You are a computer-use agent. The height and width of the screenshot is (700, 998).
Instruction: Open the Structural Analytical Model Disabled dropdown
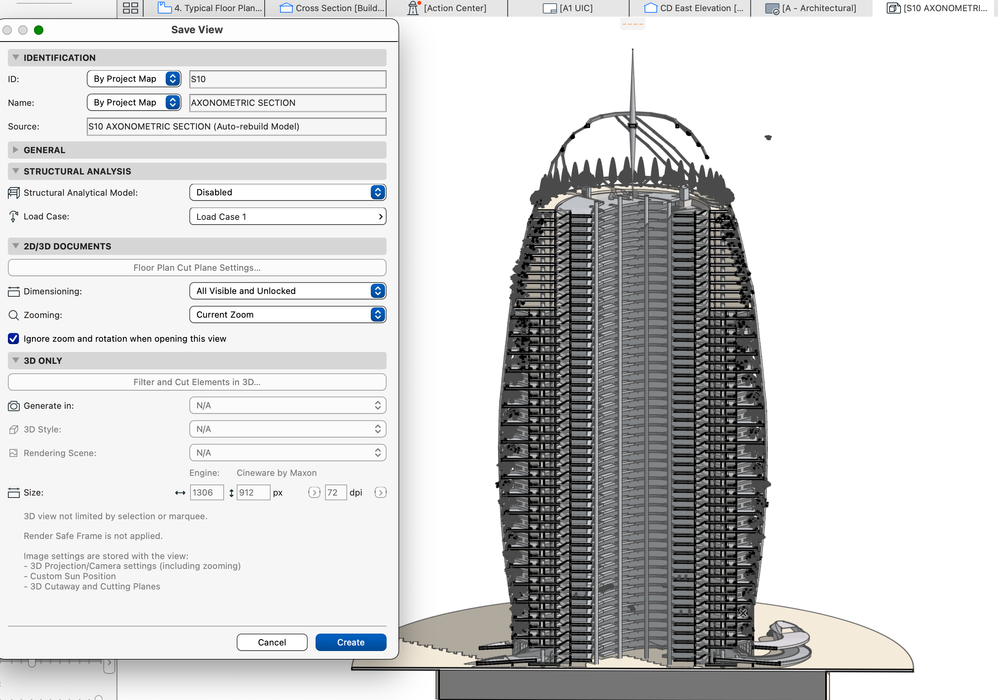click(x=287, y=192)
